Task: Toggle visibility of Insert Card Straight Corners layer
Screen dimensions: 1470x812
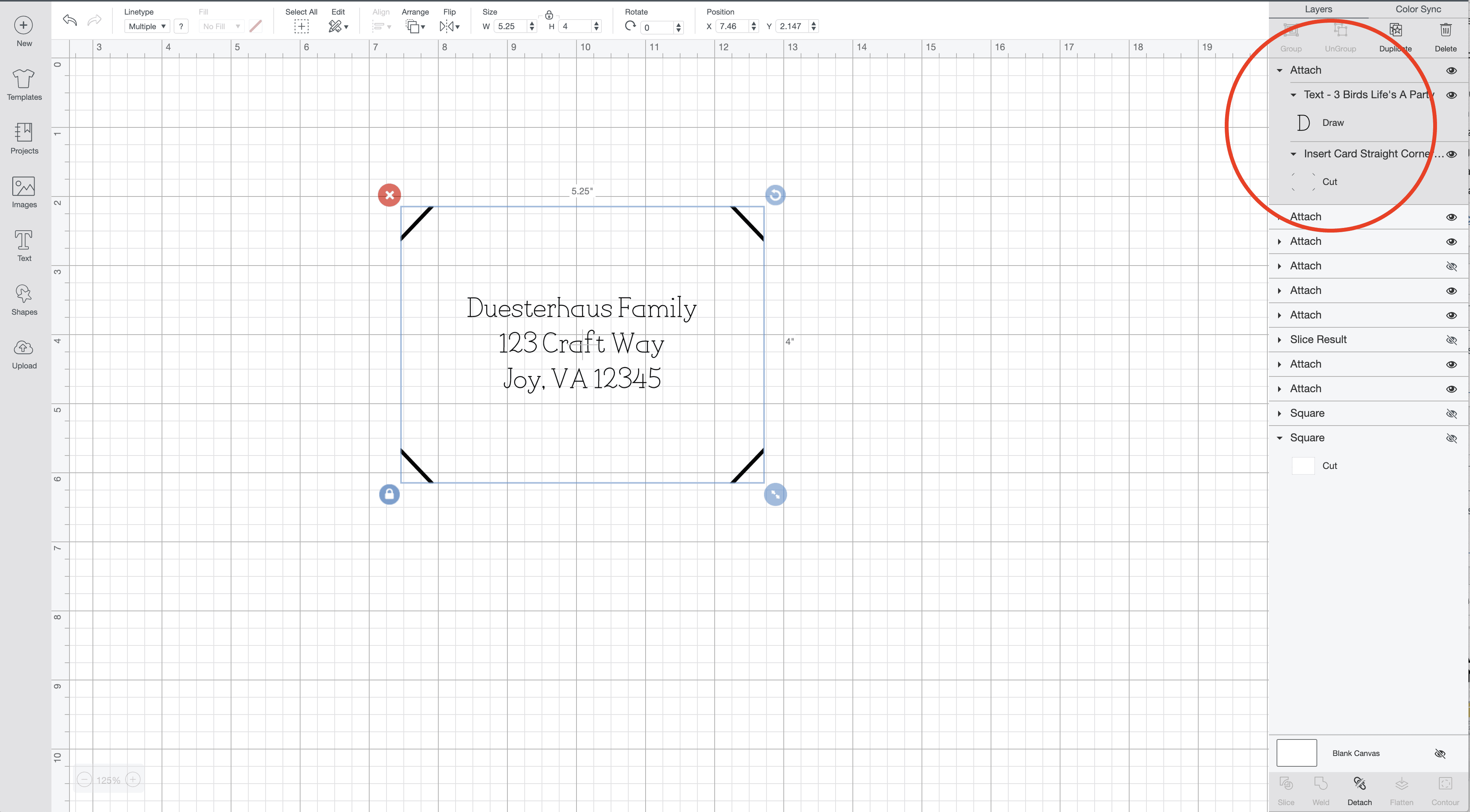Action: [1451, 154]
